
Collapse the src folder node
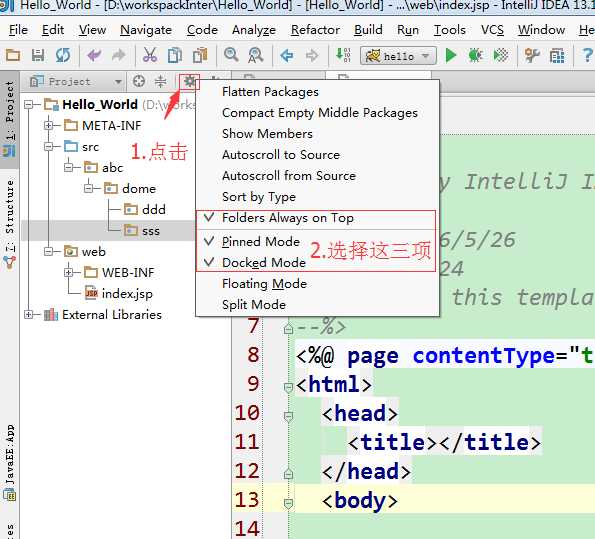pyautogui.click(x=49, y=147)
